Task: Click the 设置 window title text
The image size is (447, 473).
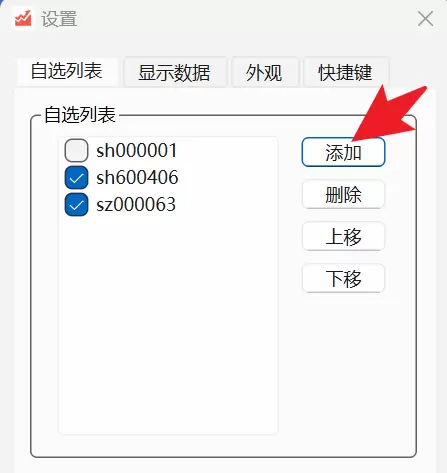Action: [59, 19]
